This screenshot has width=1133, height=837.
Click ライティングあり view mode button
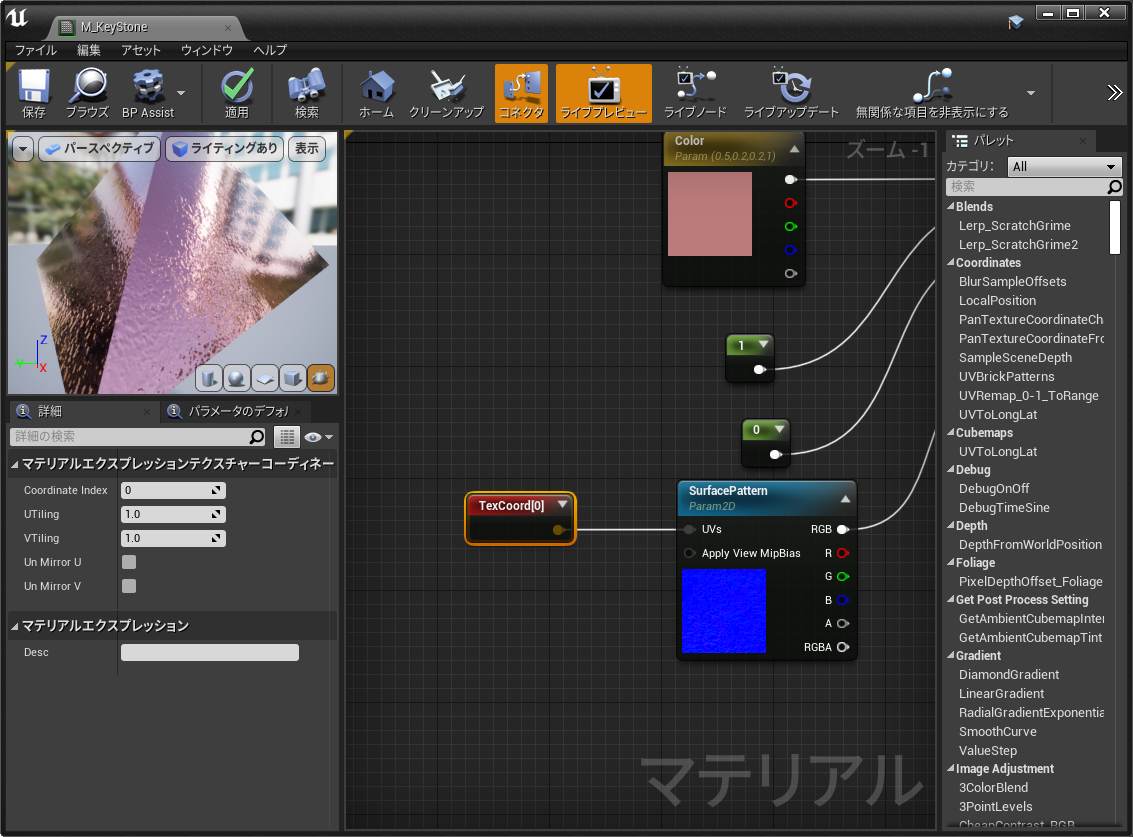225,149
